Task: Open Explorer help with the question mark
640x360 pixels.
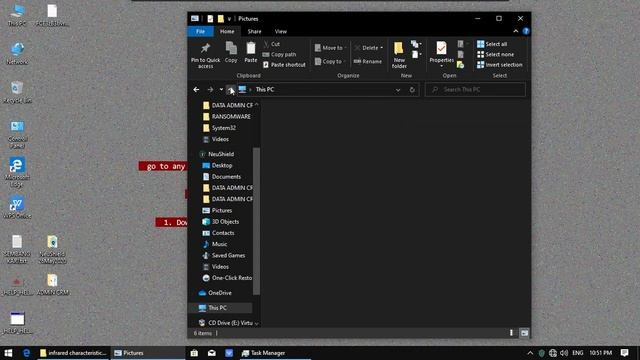Action: 526,31
